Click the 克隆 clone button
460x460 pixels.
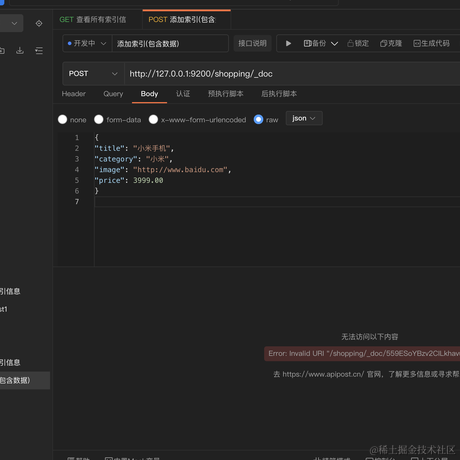(391, 43)
